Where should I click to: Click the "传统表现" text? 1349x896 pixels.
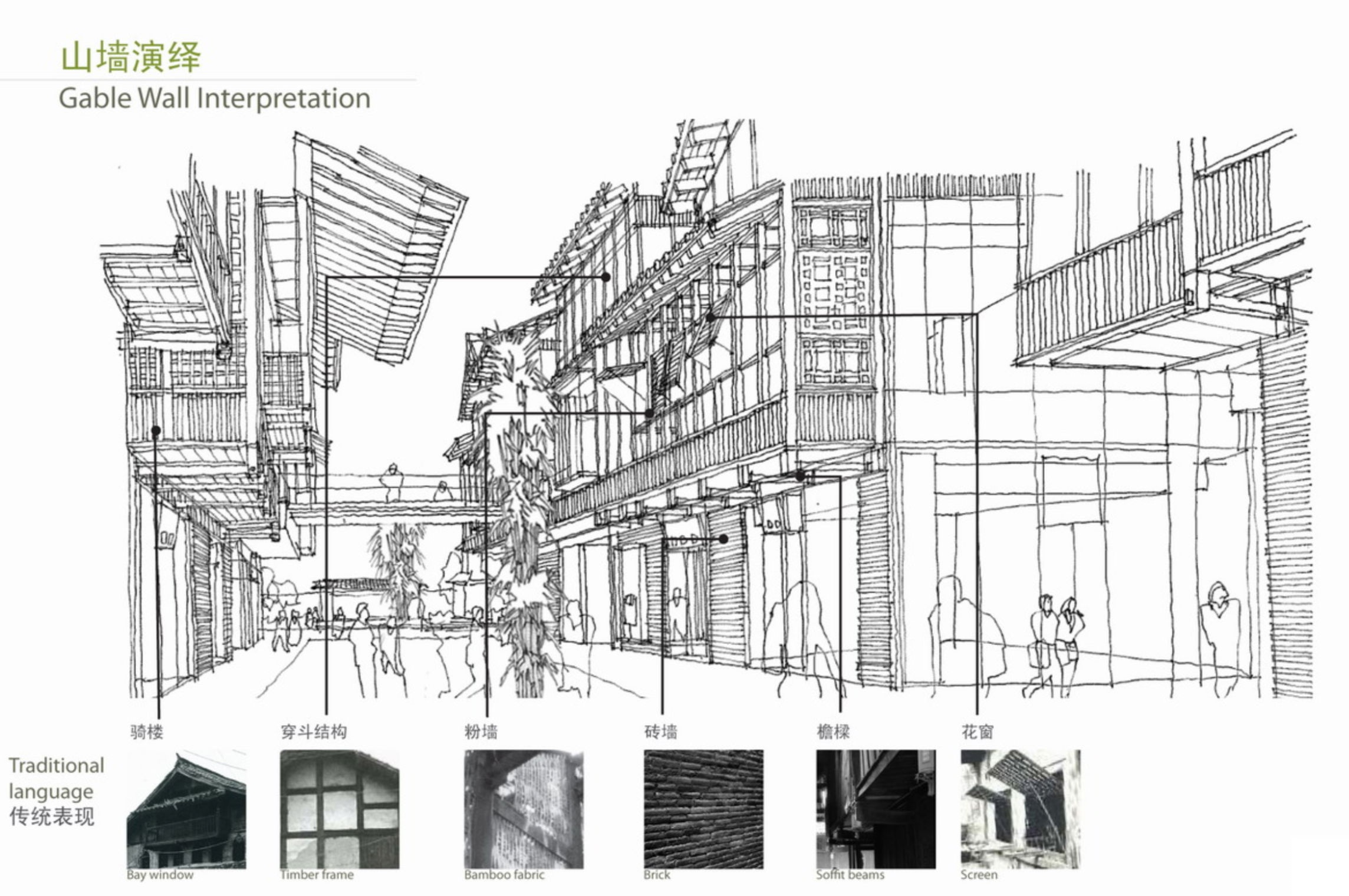coord(52,817)
